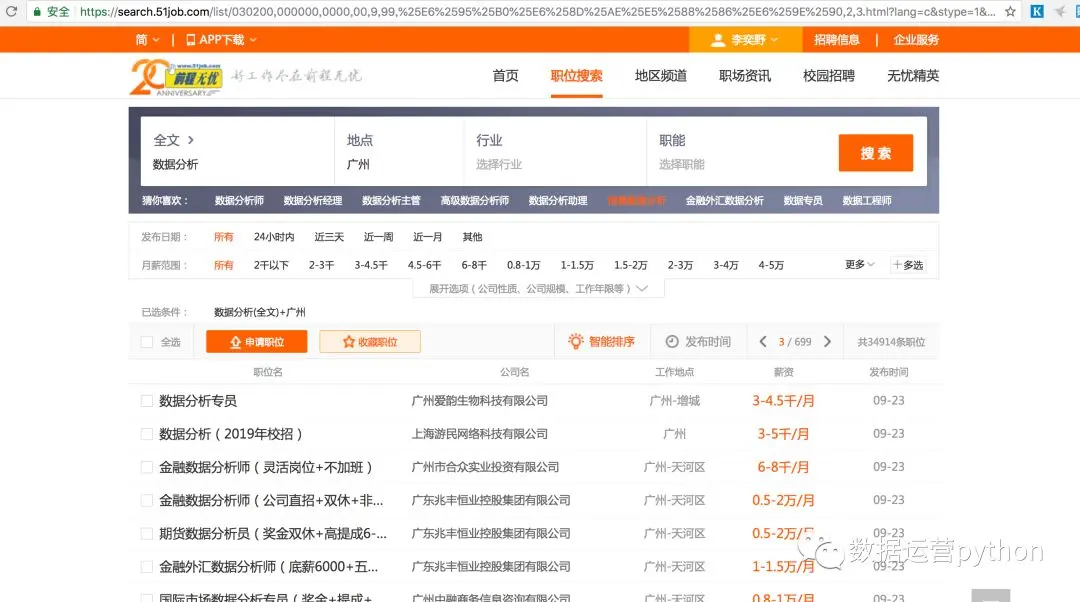The width and height of the screenshot is (1080, 602).
Task: Filter posting date by 24小时内
Action: [274, 237]
